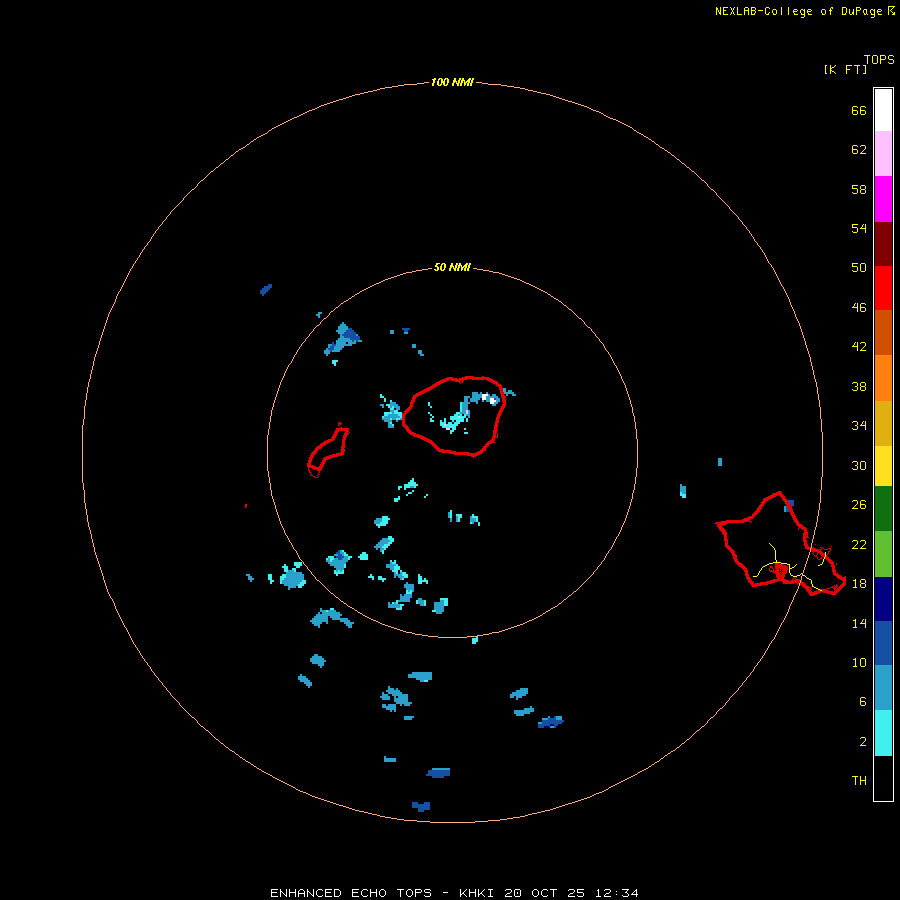Pick the cyan legend swatch
Image resolution: width=900 pixels, height=900 pixels.
tap(883, 733)
